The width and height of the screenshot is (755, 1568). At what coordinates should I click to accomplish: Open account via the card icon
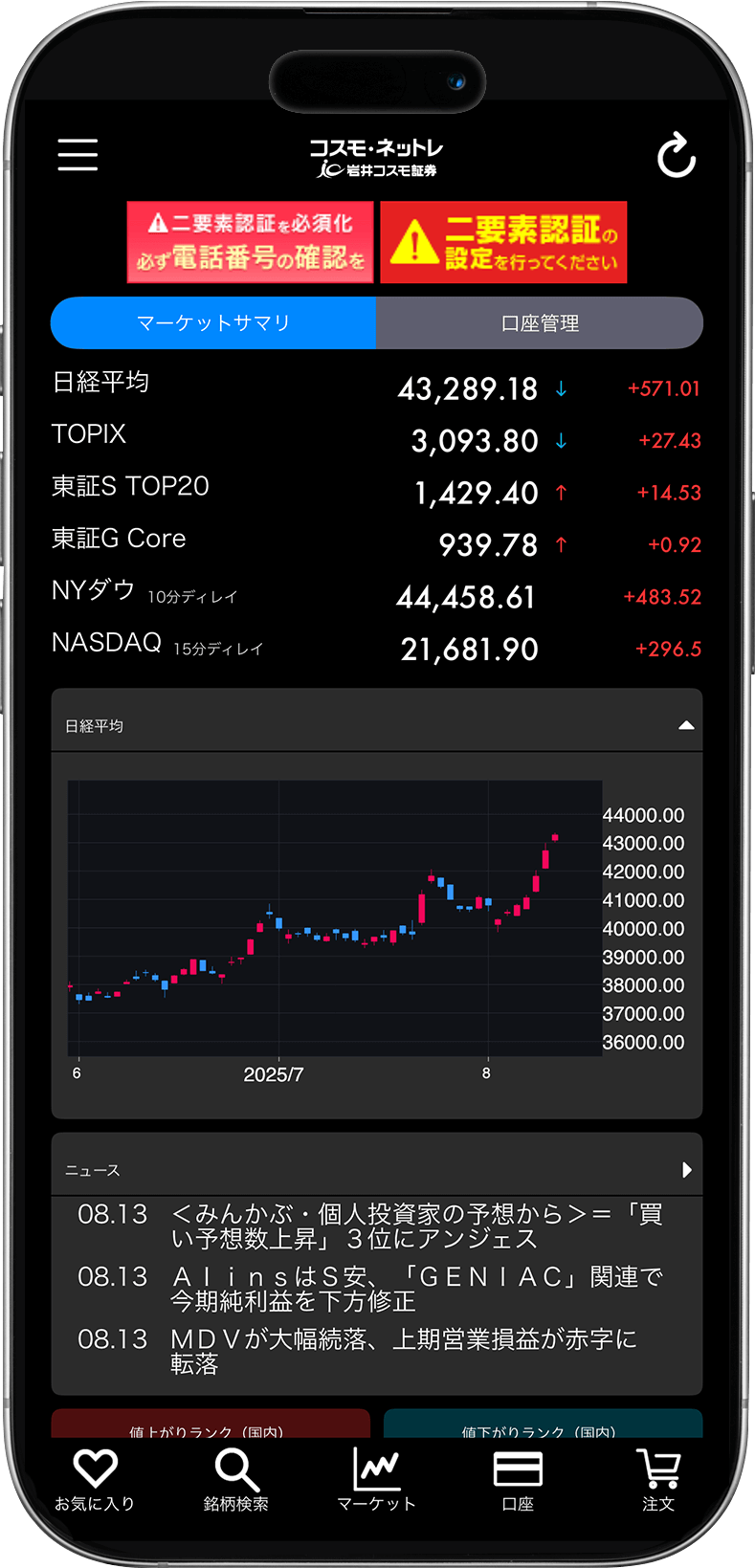click(518, 1478)
